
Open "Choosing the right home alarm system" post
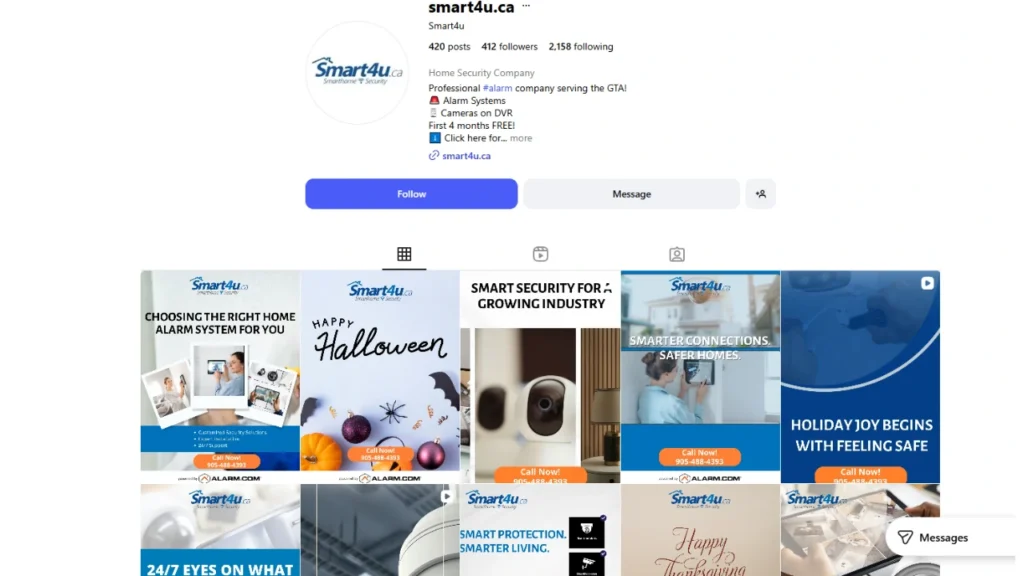[x=220, y=377]
